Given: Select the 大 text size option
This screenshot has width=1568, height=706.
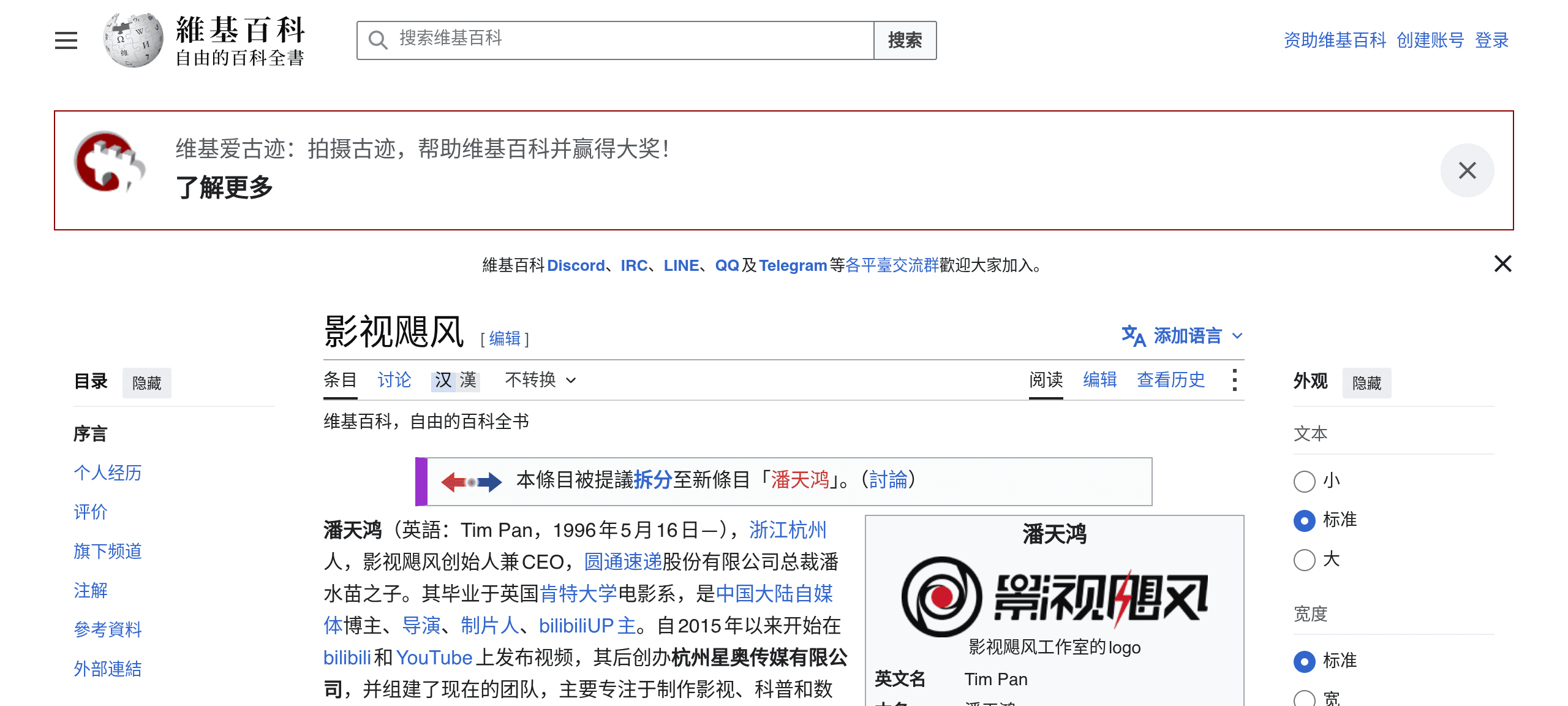Looking at the screenshot, I should tap(1305, 560).
